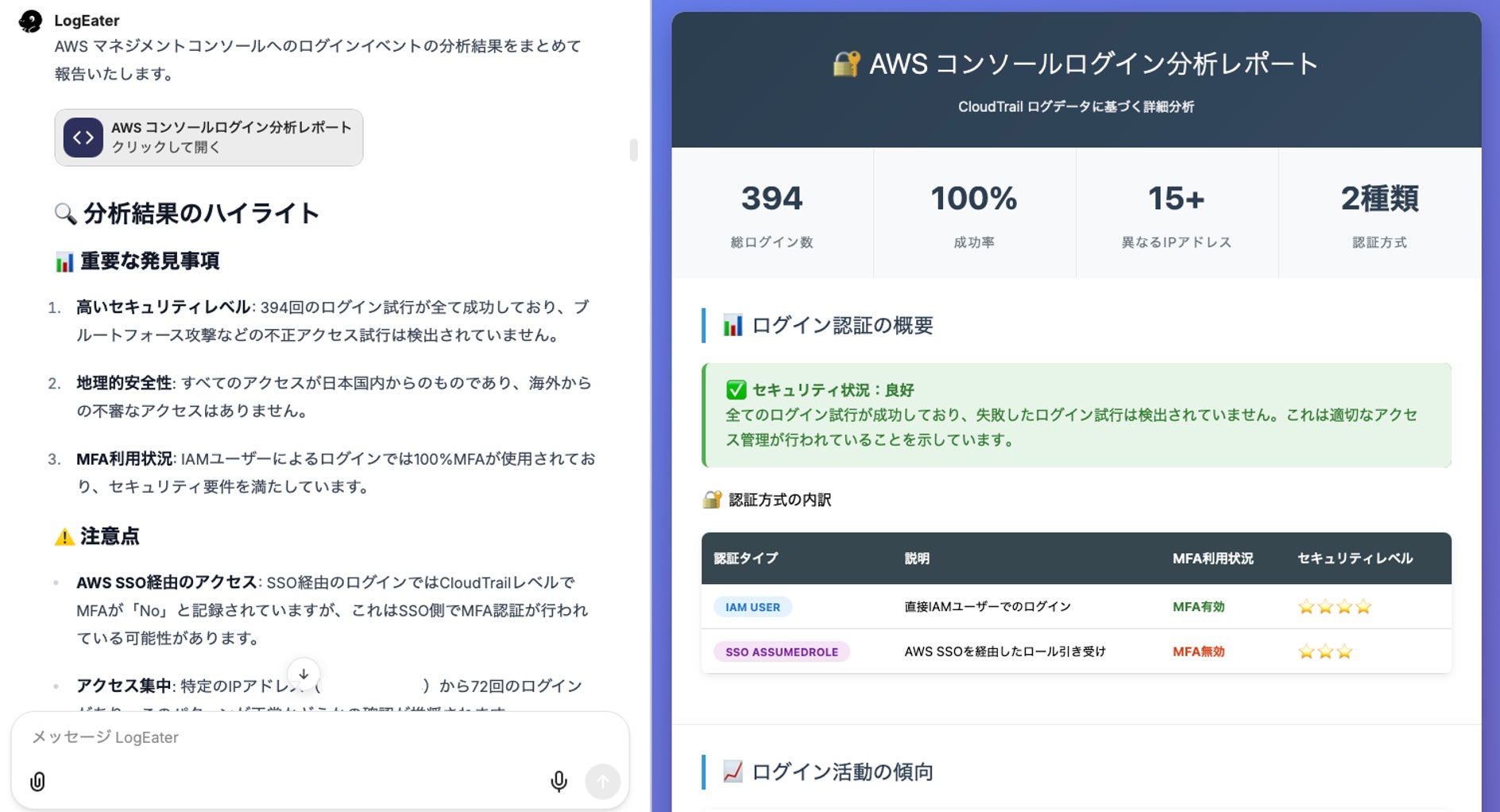The width and height of the screenshot is (1500, 812).
Task: Click the bold 高いセキュリティレベル text
Action: pyautogui.click(x=164, y=307)
